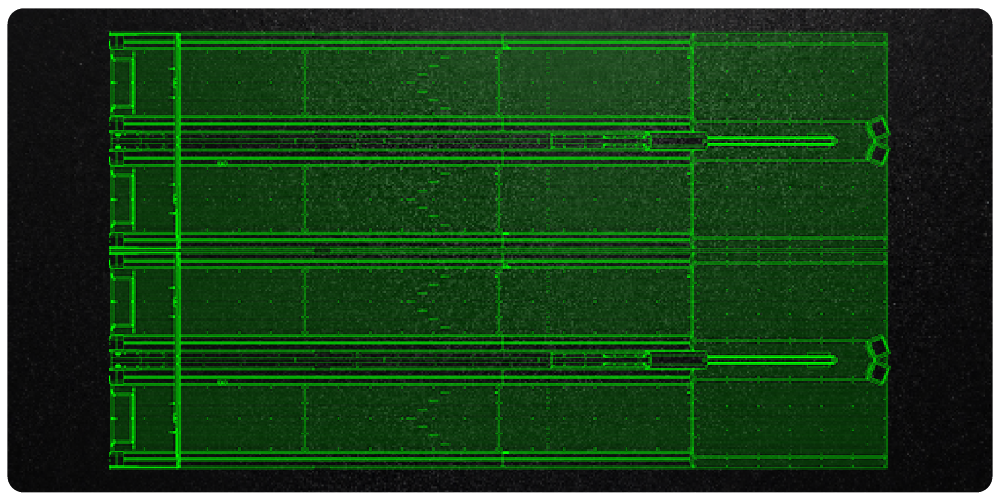Image resolution: width=1000 pixels, height=501 pixels.
Task: Select the bottom tilted square in lower-right pair
Action: pos(878,372)
